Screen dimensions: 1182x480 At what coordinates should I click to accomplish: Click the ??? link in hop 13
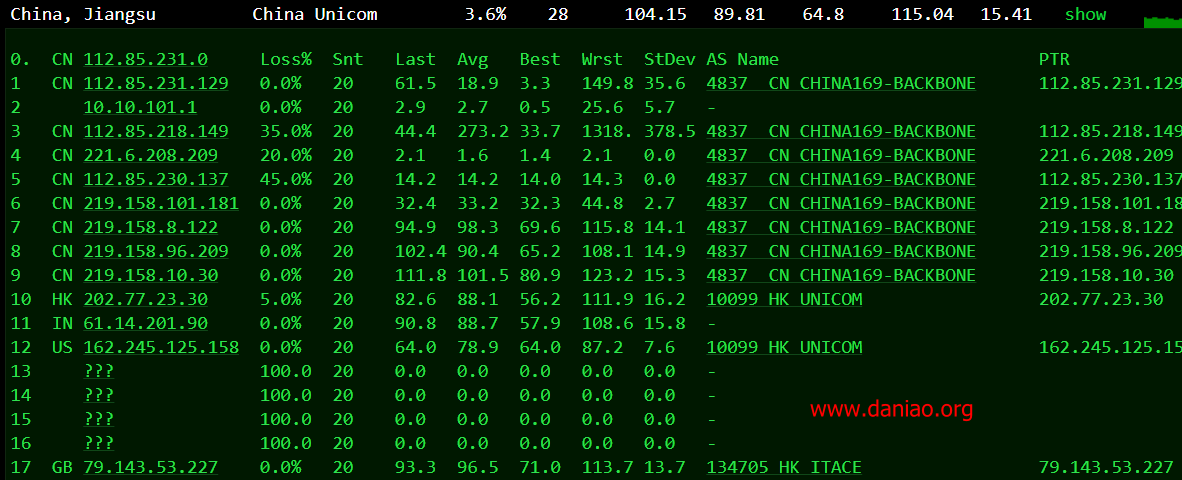pyautogui.click(x=99, y=371)
